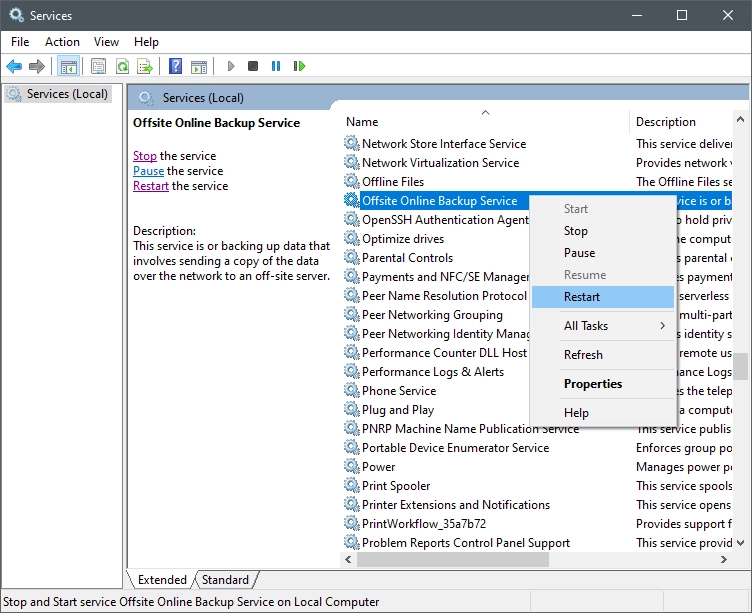The image size is (752, 613).
Task: Click the Forward arrow toolbar icon
Action: click(37, 66)
